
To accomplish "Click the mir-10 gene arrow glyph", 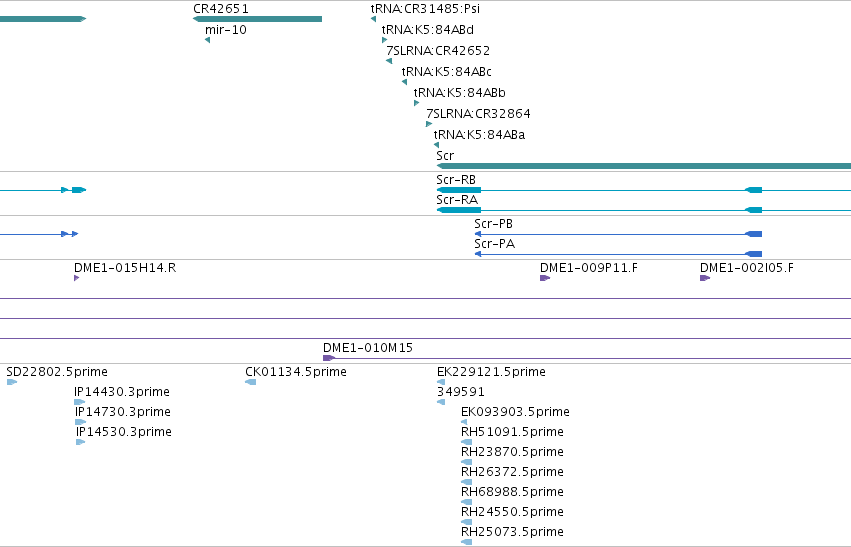I will pos(207,40).
